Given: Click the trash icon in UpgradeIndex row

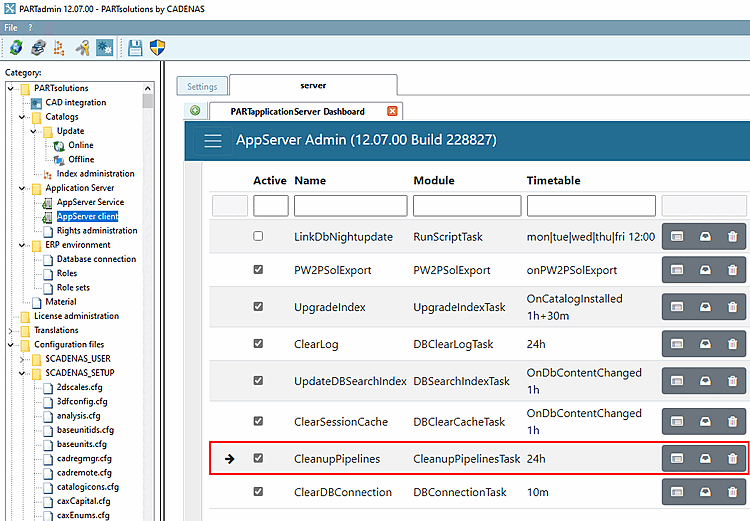Looking at the screenshot, I should (x=732, y=307).
